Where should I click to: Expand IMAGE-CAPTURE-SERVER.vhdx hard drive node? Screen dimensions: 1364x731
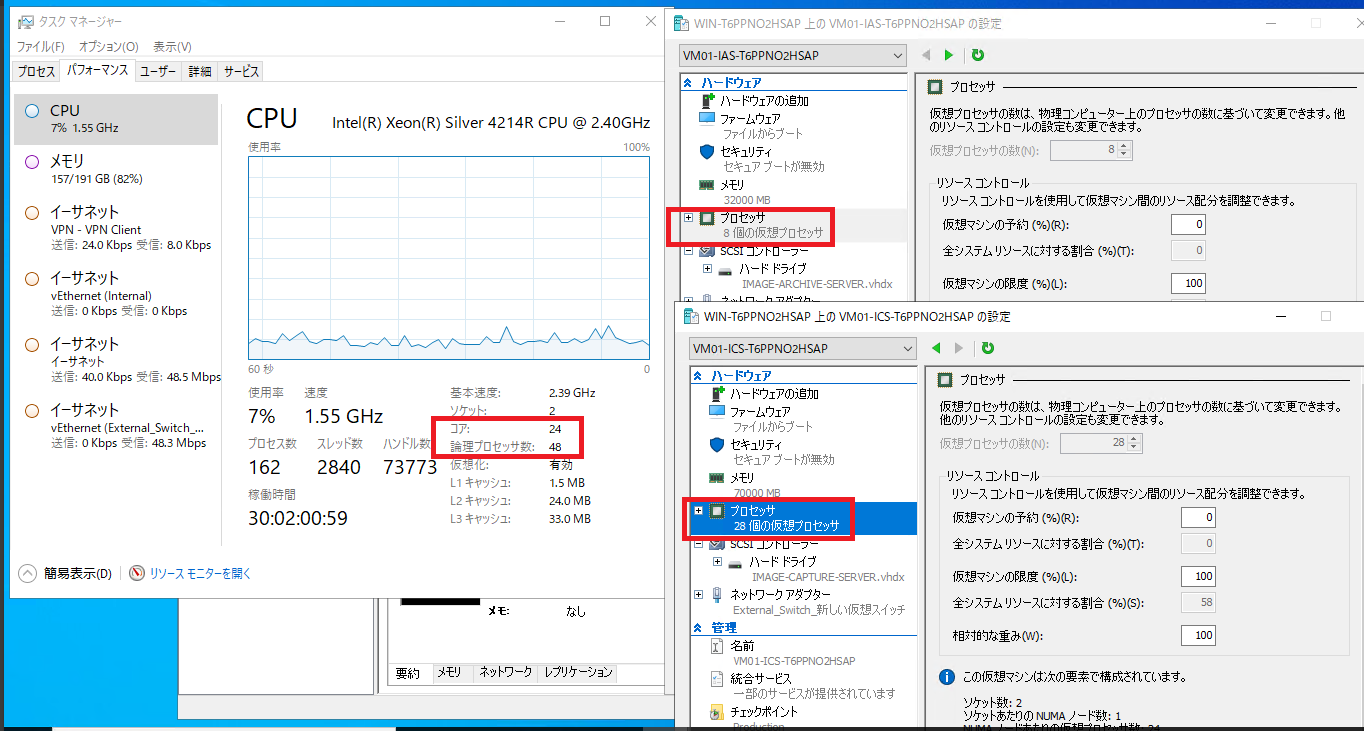click(x=718, y=562)
